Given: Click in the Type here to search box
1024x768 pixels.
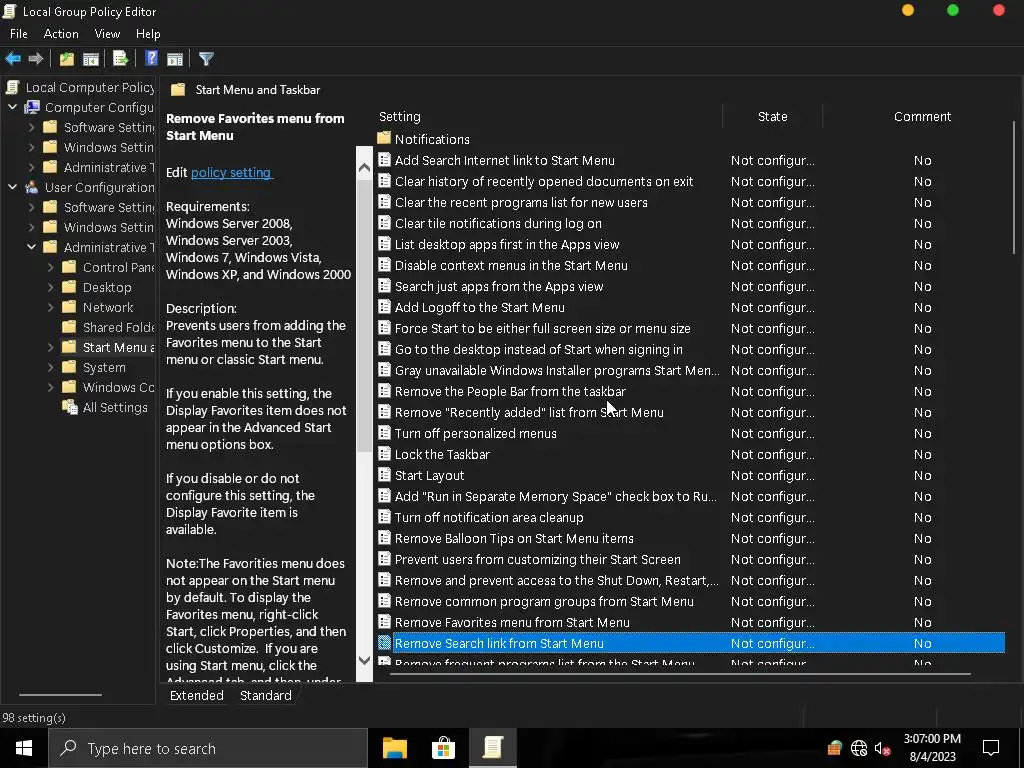Looking at the screenshot, I should (208, 748).
